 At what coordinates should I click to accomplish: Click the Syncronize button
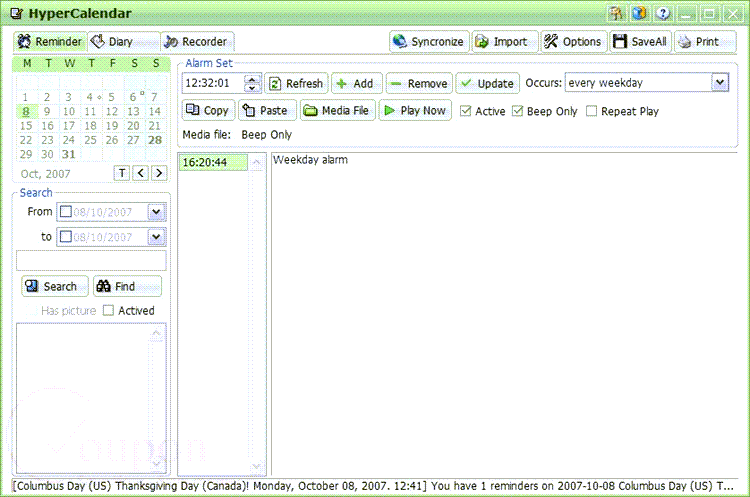(429, 42)
